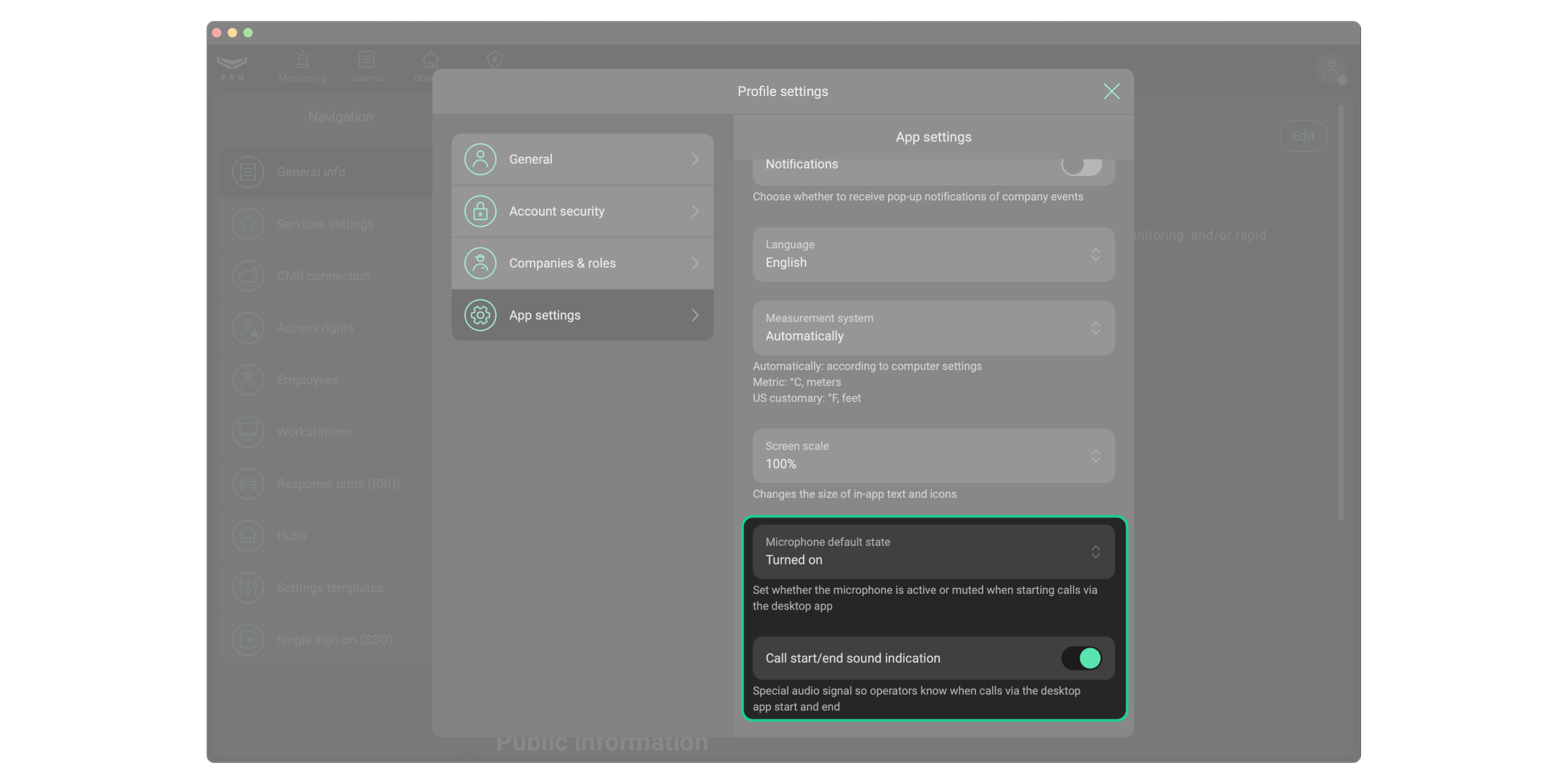
Task: Close the Profile settings dialog
Action: tap(1111, 91)
